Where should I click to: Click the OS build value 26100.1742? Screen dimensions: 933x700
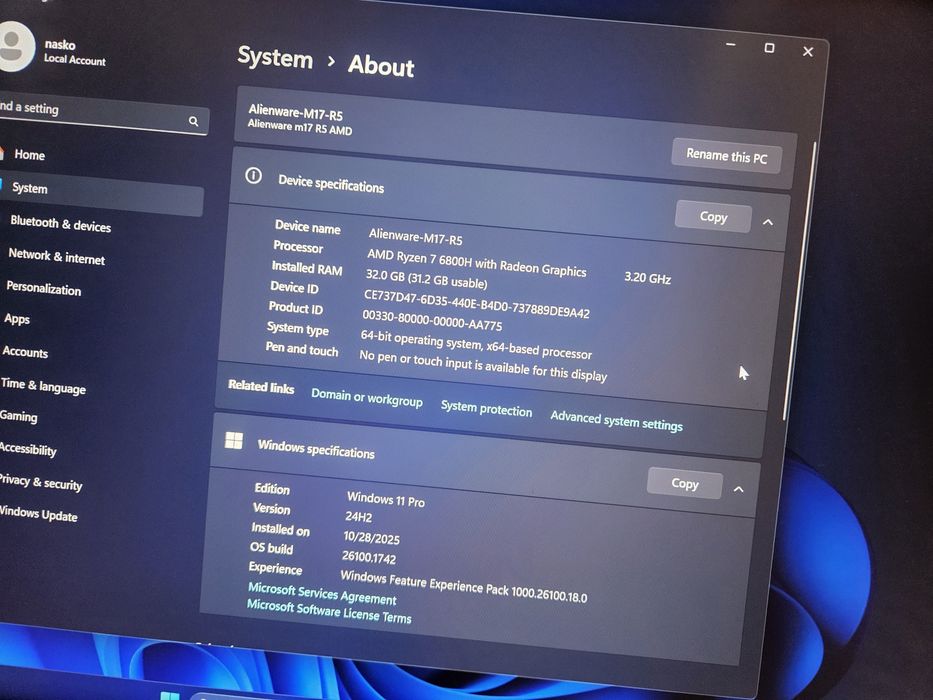(x=369, y=557)
